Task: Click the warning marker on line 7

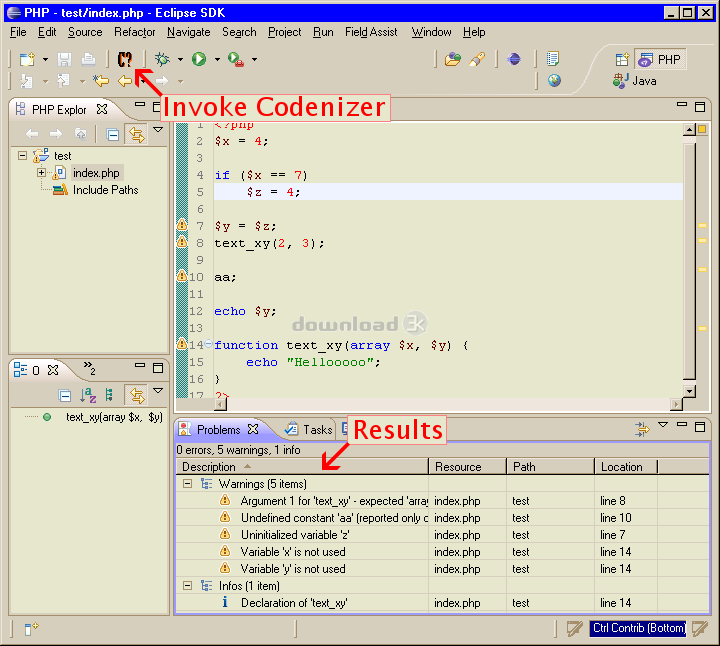Action: (x=182, y=225)
